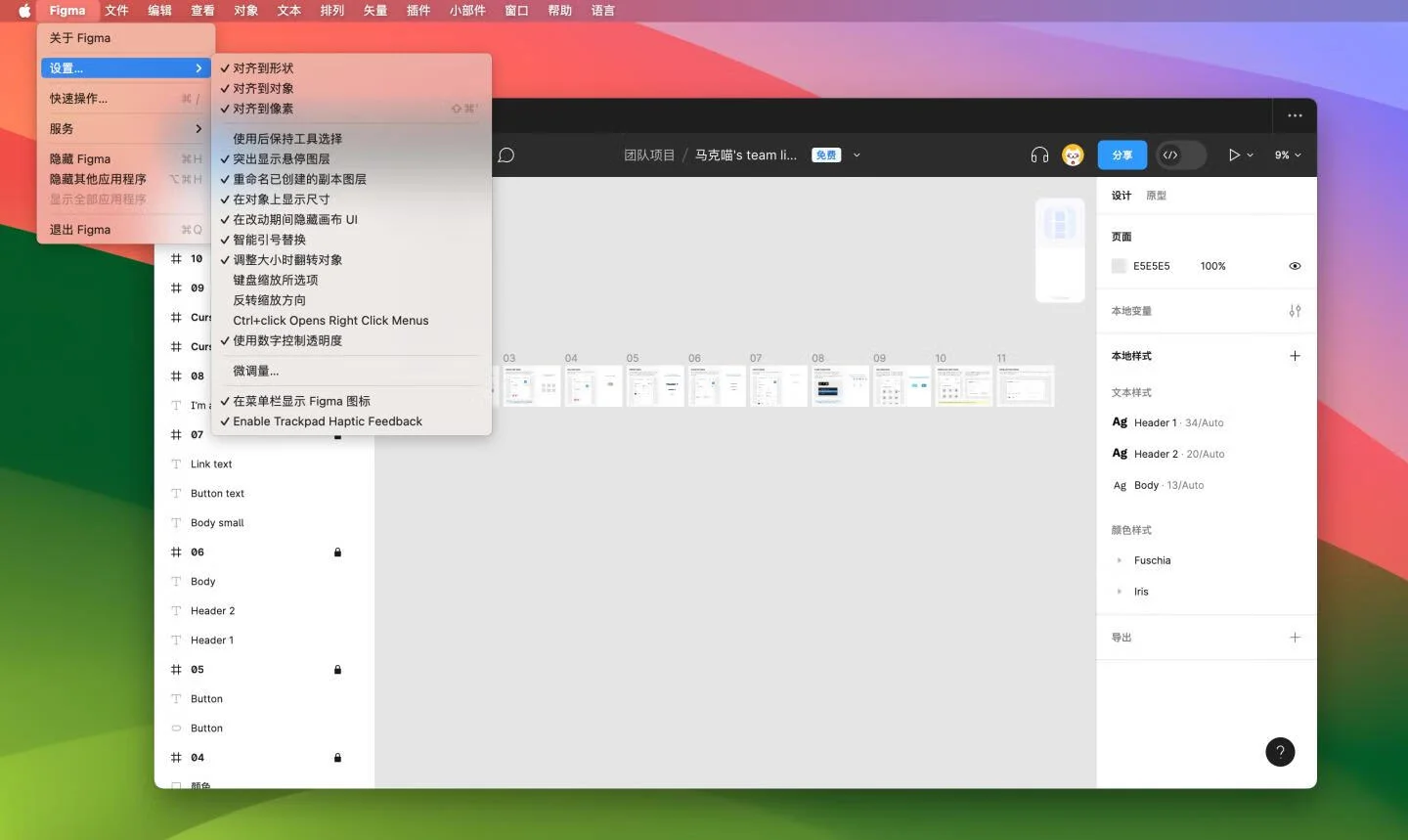Click rectangle icon of second Button layer
This screenshot has height=840, width=1408.
click(x=176, y=729)
